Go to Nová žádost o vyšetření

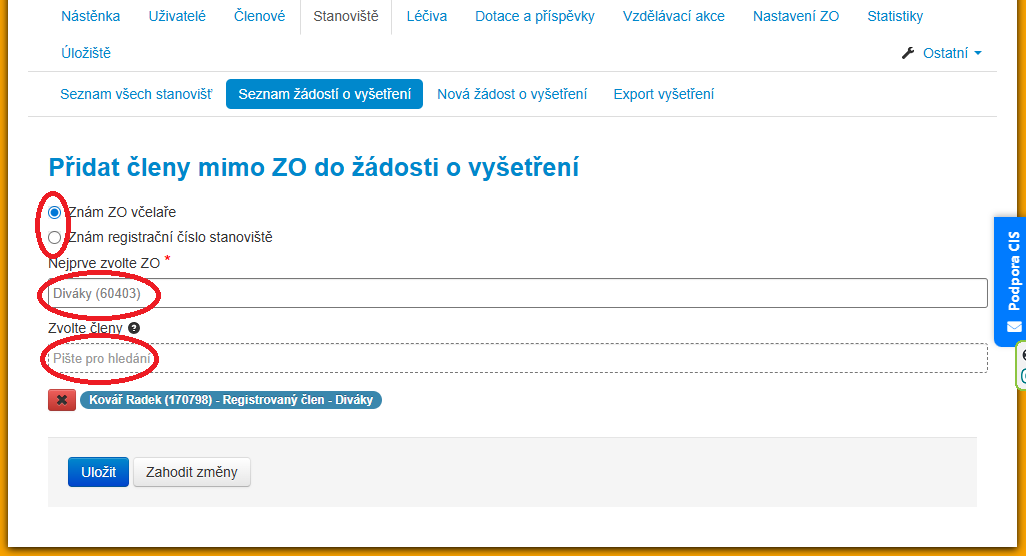[x=512, y=94]
